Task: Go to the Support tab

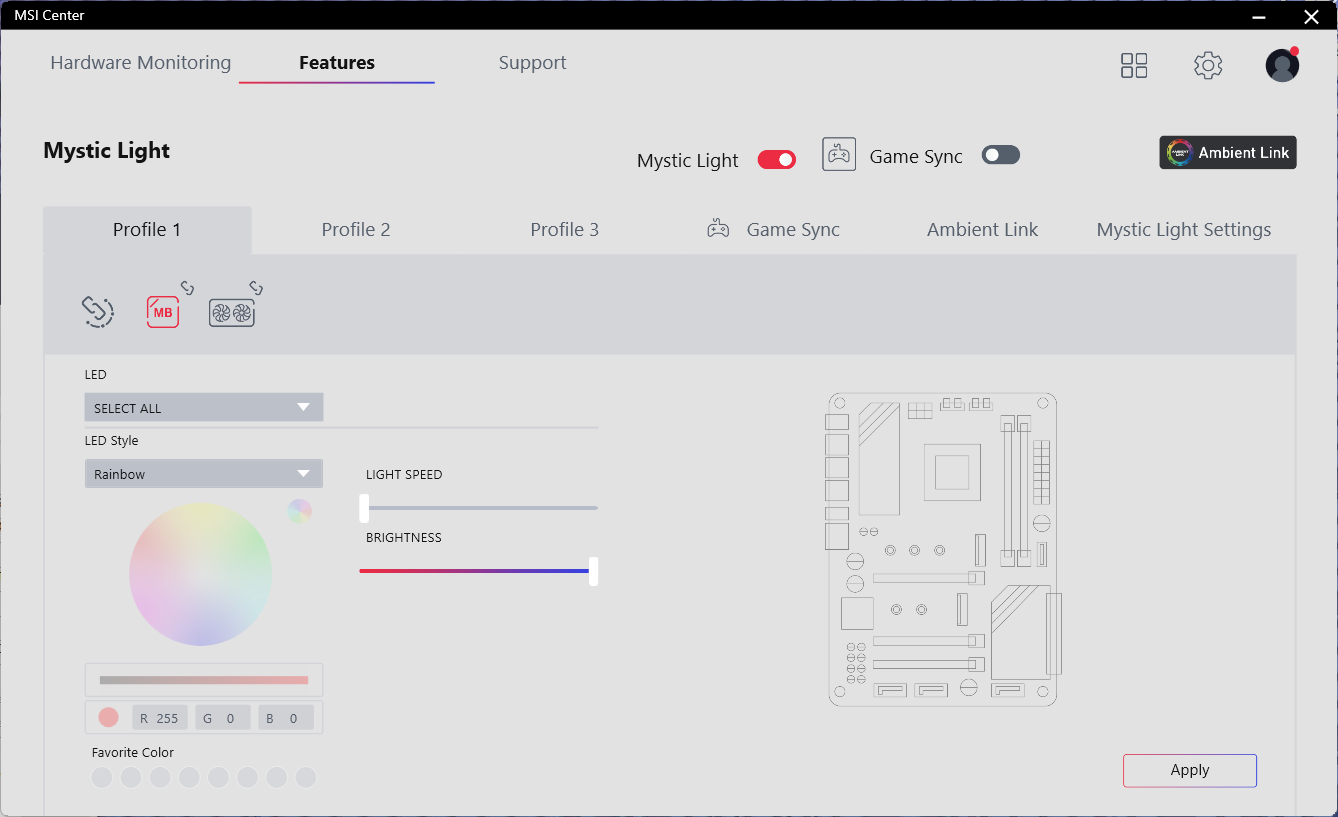Action: [x=533, y=63]
